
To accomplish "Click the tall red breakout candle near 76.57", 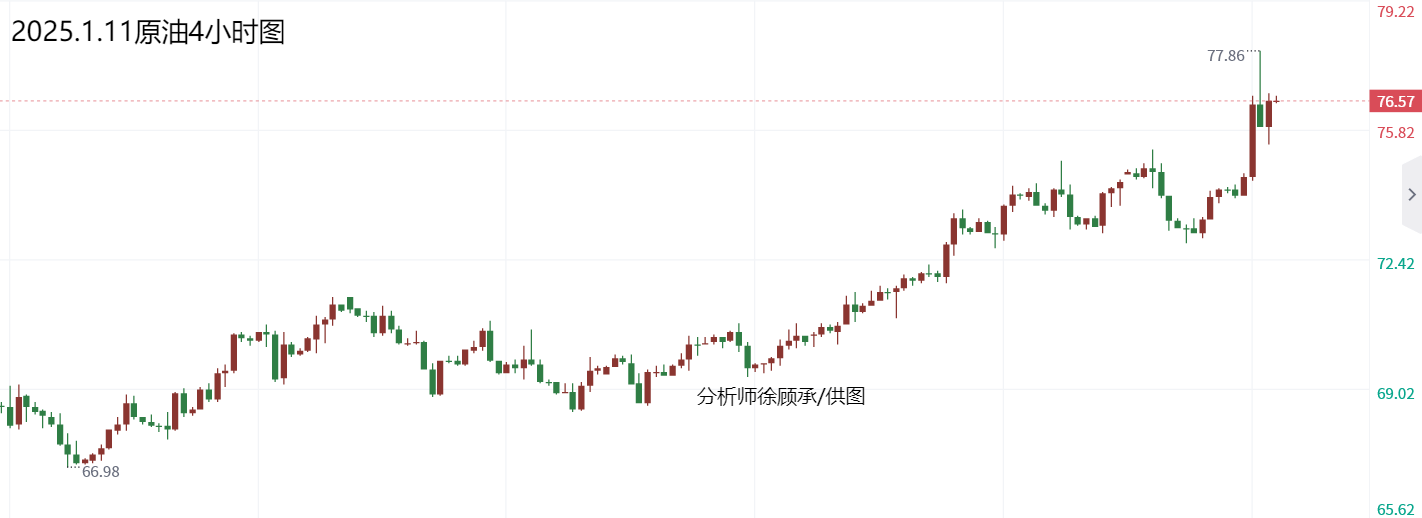I will (1252, 140).
